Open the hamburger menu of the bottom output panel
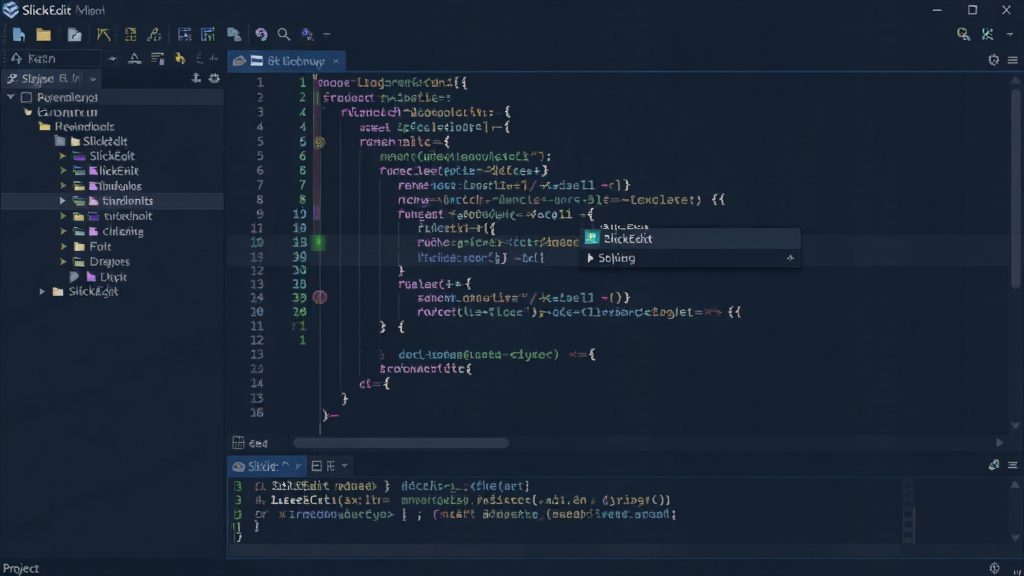1024x576 pixels. [x=1012, y=465]
